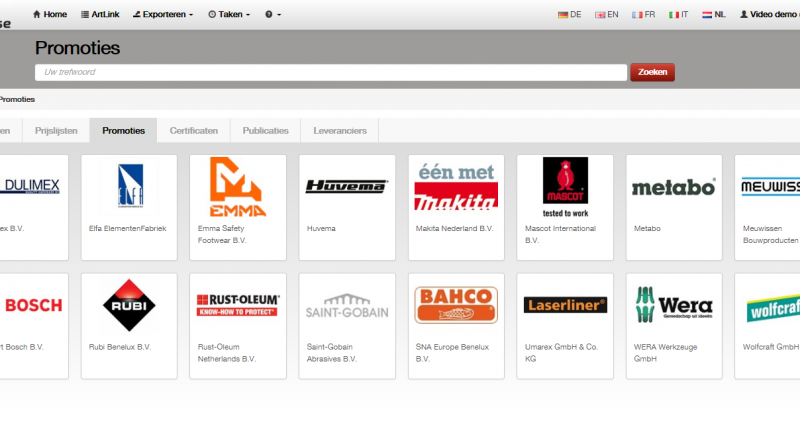
Task: Click 'Rust-Oleum Netherlands B.V.' text
Action: click(227, 353)
